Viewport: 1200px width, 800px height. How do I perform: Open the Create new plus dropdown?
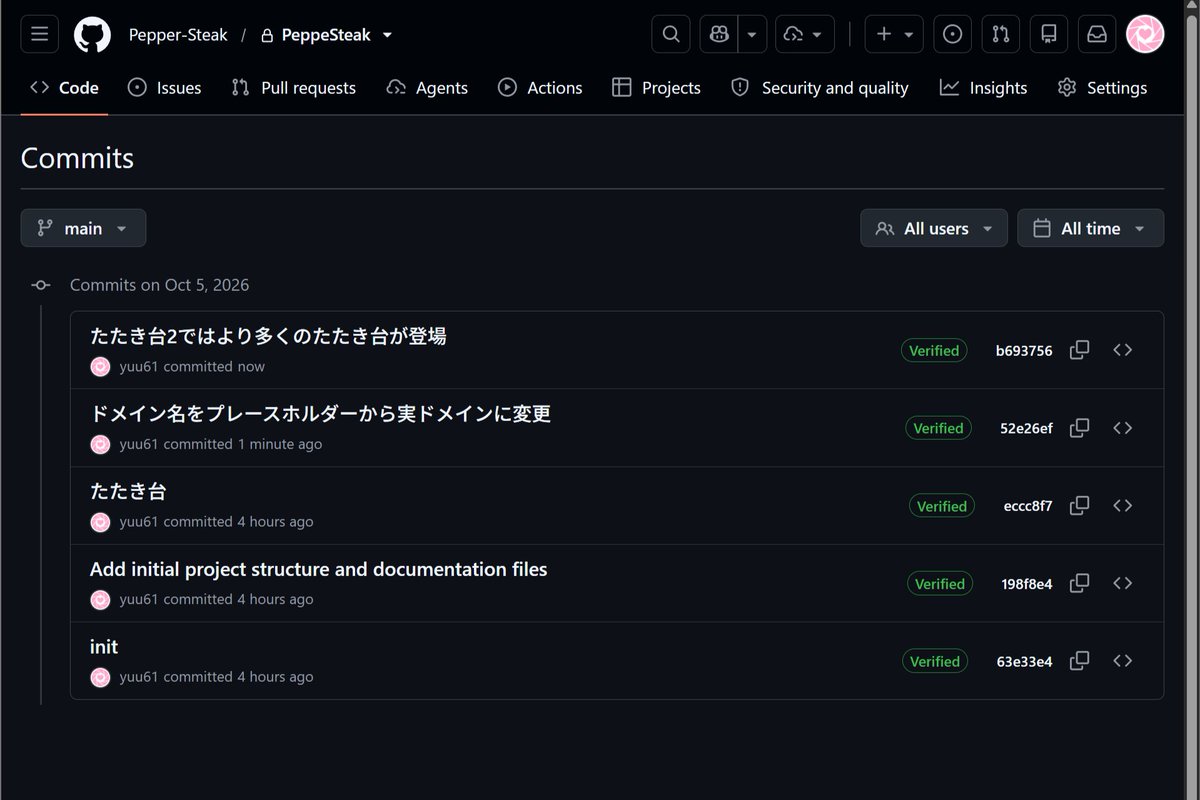[895, 35]
